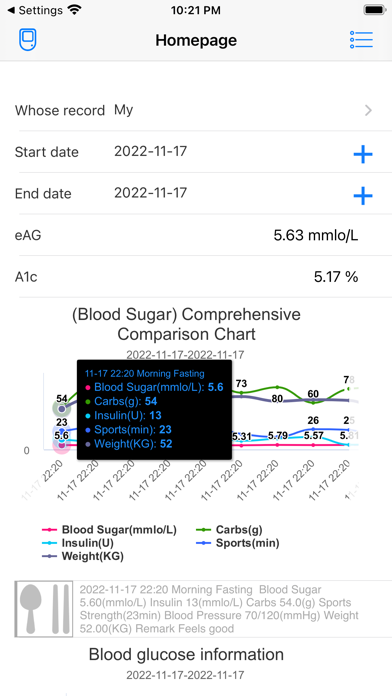The width and height of the screenshot is (392, 696).
Task: Tap the 80 Weight data point on chart
Action: coord(277,399)
